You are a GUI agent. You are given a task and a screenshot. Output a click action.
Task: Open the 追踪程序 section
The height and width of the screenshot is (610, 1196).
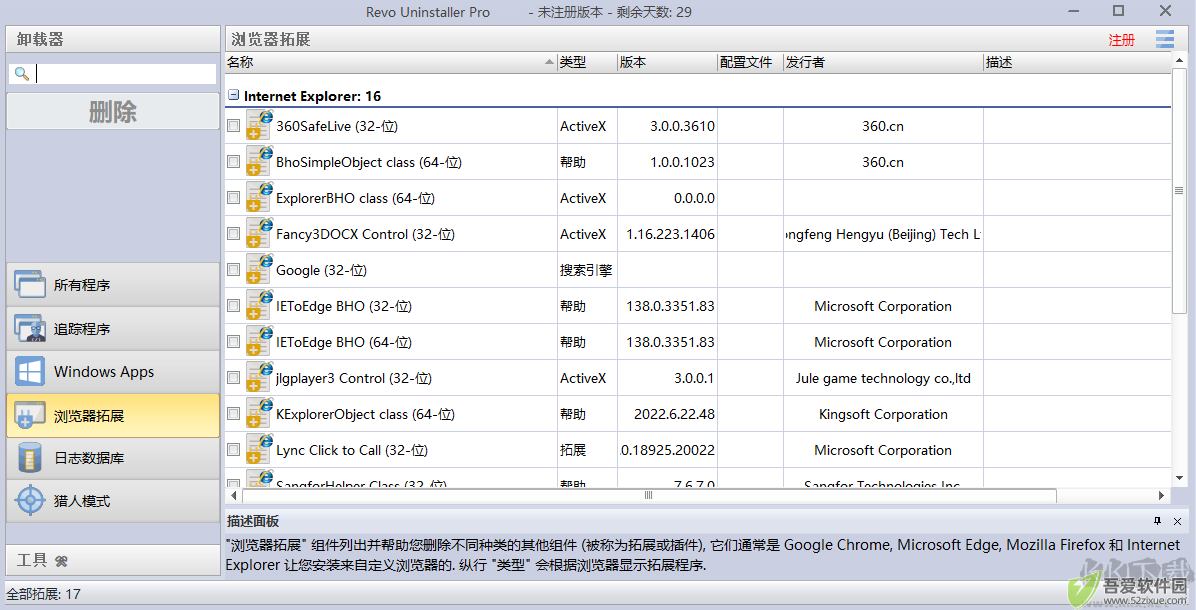113,329
